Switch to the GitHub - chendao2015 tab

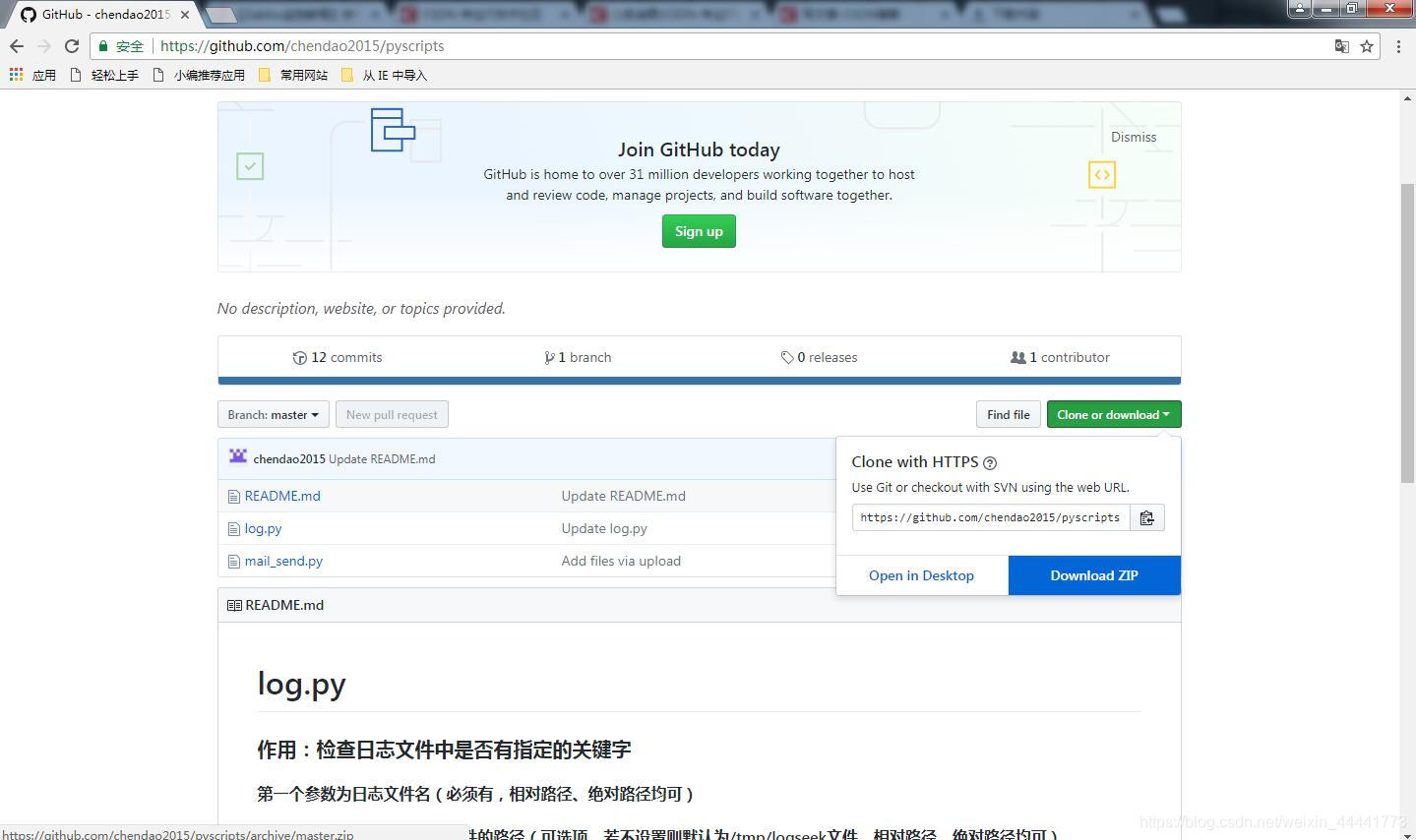[x=105, y=15]
